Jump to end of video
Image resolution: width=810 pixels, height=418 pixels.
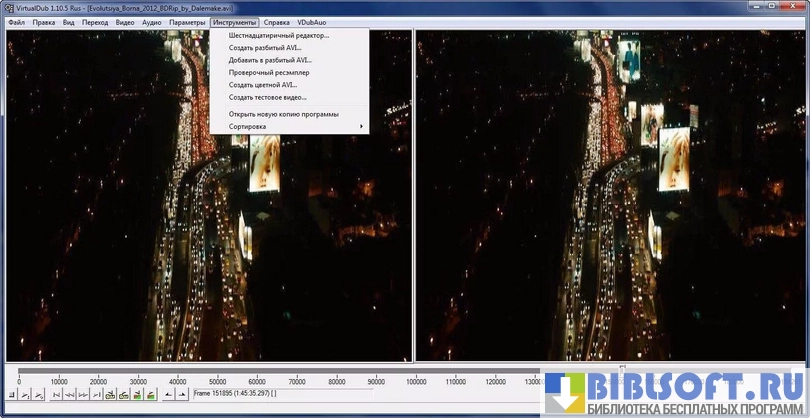point(97,395)
